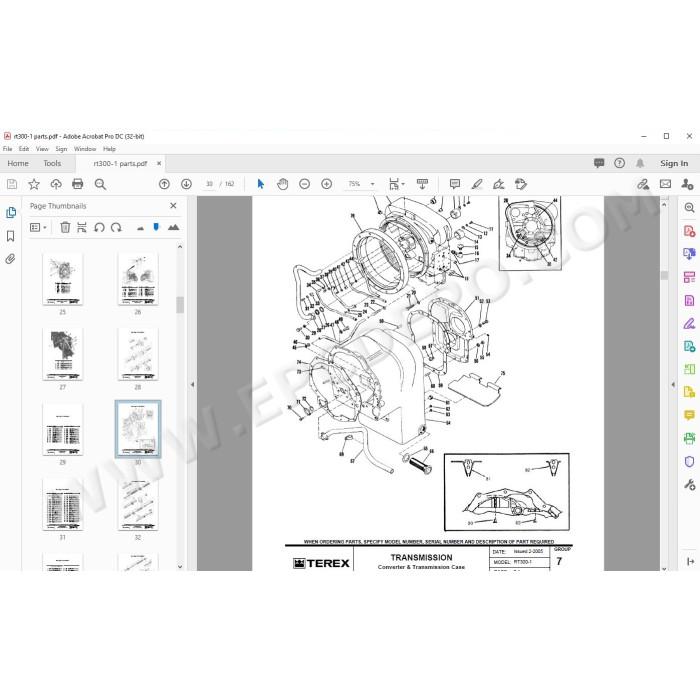Close the Page Thumbnails panel
Image resolution: width=700 pixels, height=700 pixels.
pos(173,205)
